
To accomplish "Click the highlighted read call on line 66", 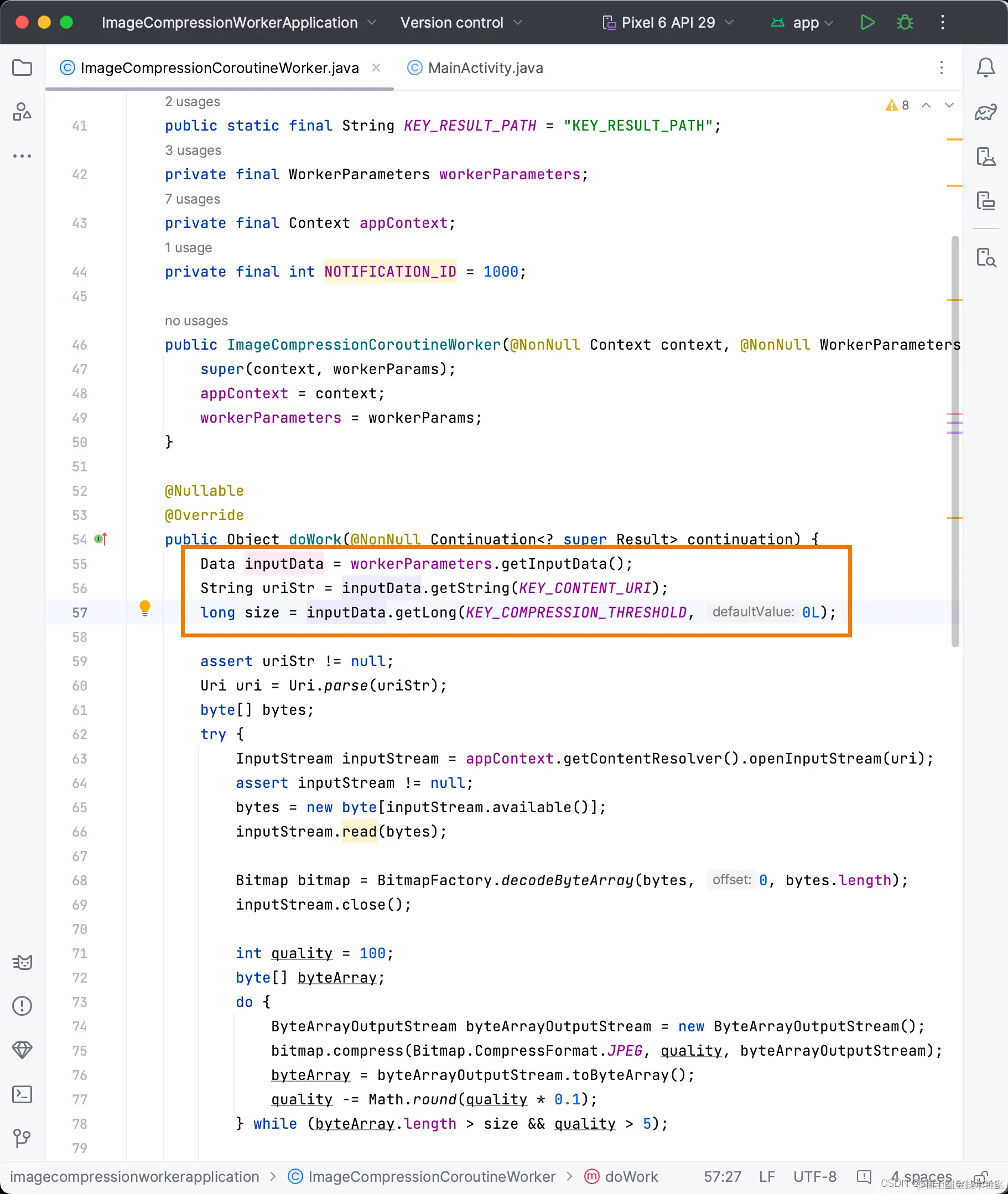I will [x=360, y=832].
